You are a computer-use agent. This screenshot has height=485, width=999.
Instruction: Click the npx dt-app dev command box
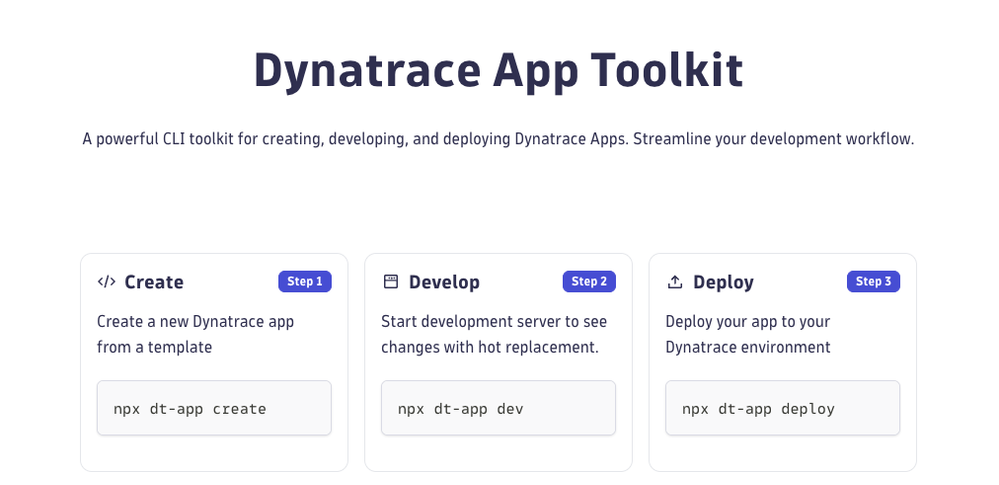(x=498, y=408)
